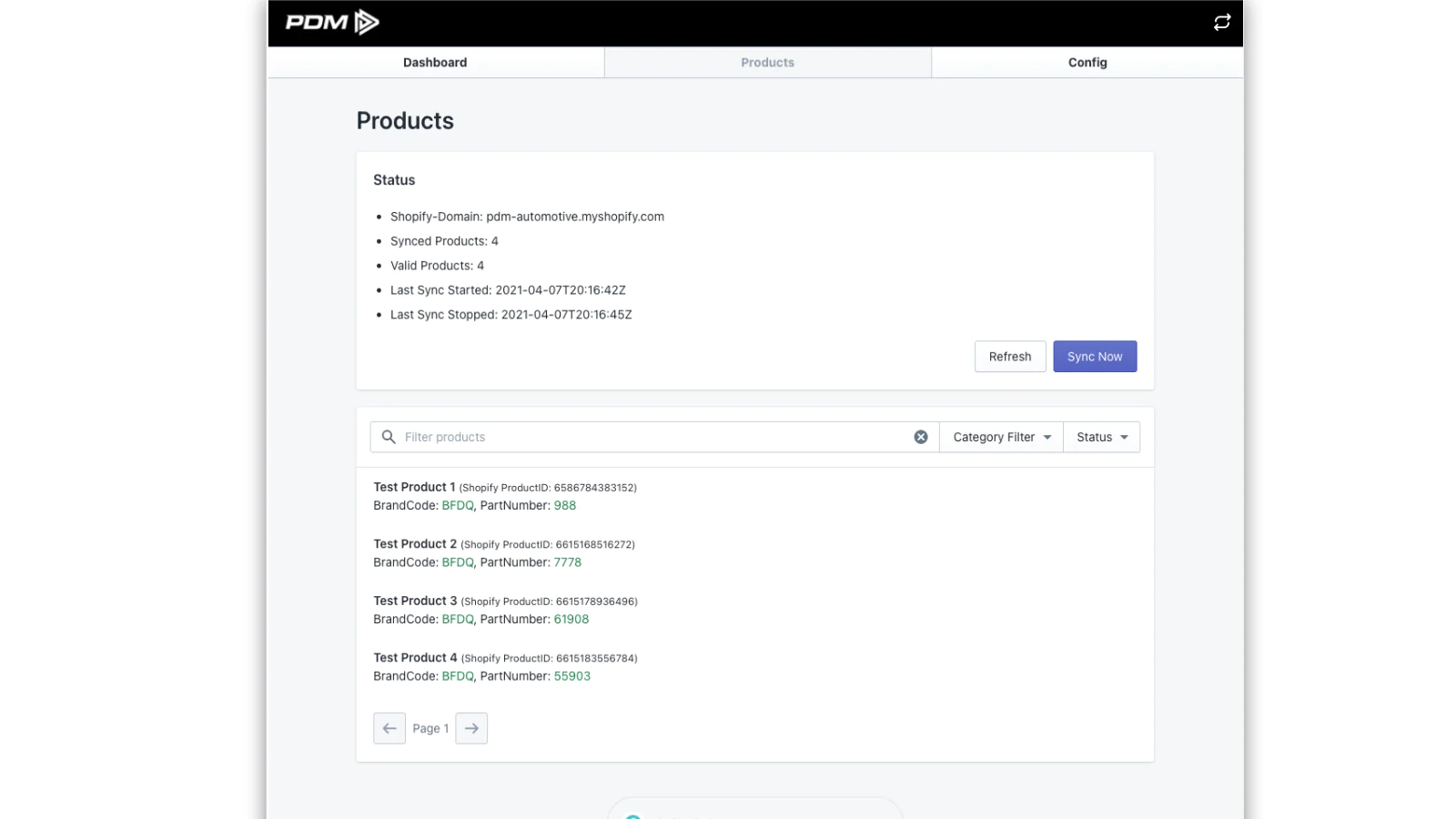Start syncing with Sync Now button
This screenshot has width=1456, height=819.
tap(1095, 357)
